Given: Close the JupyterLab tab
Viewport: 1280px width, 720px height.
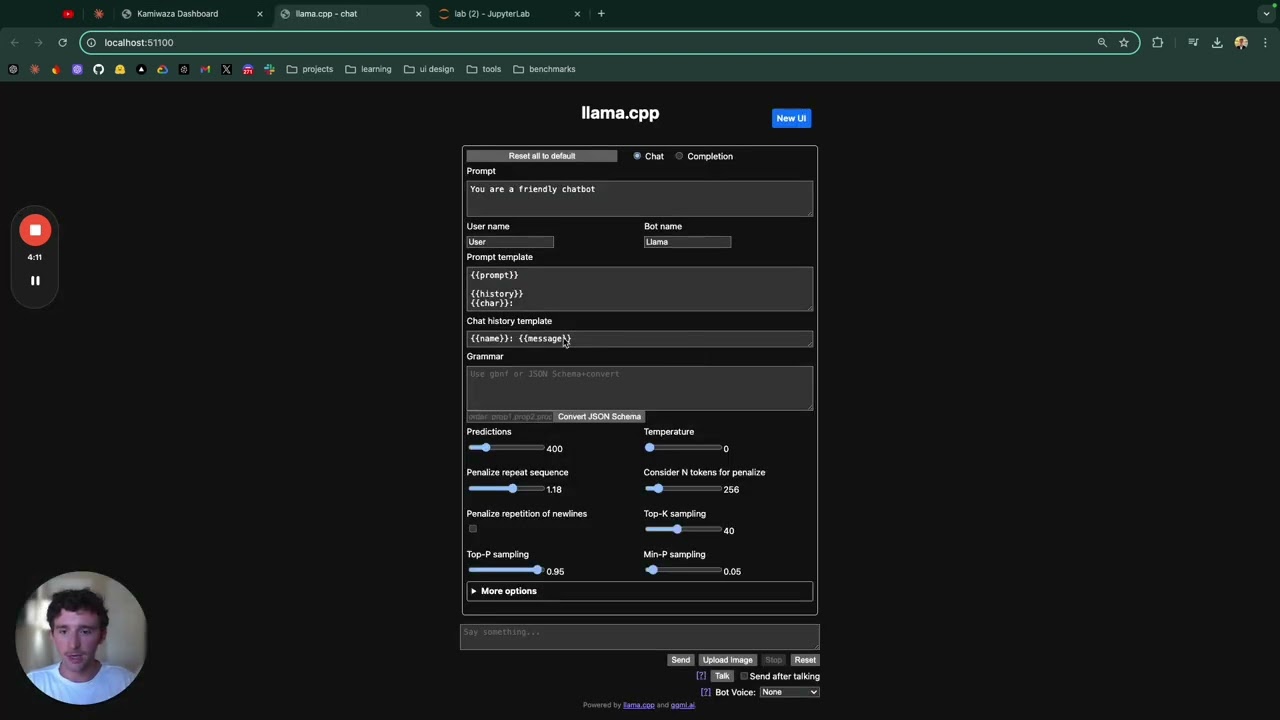Looking at the screenshot, I should (x=577, y=14).
